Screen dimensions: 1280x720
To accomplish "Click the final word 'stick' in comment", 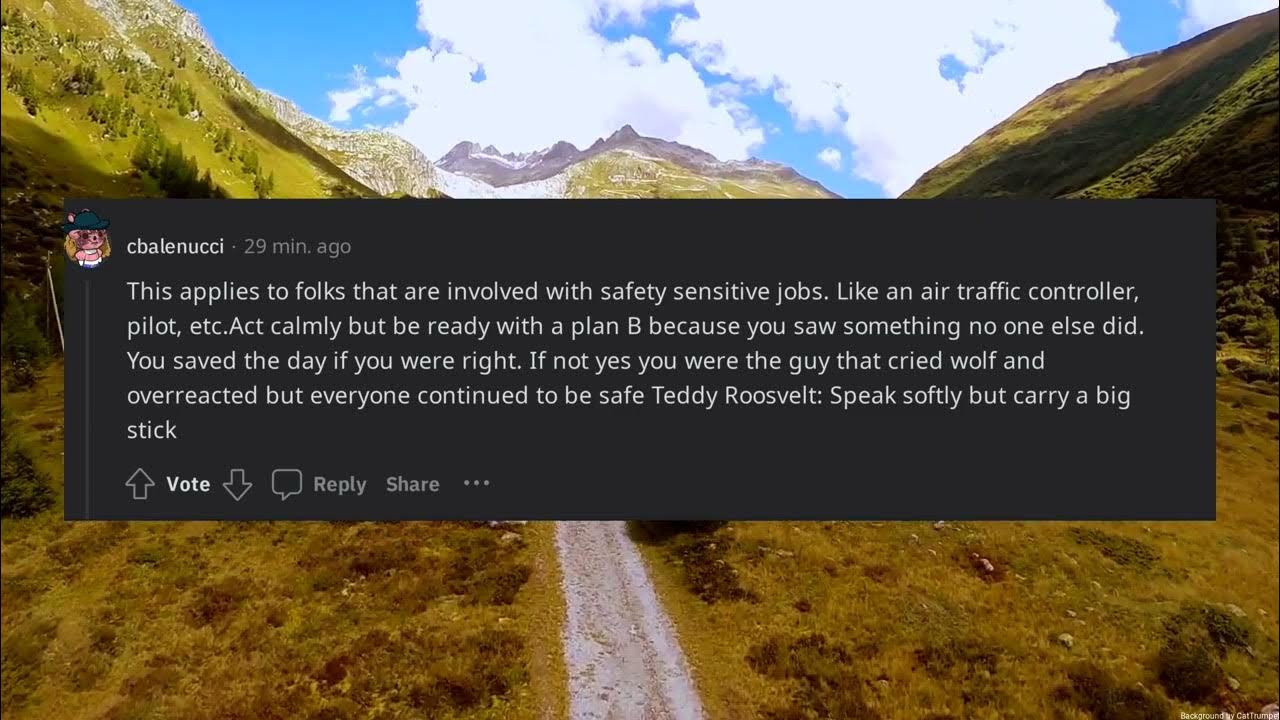I will [151, 430].
